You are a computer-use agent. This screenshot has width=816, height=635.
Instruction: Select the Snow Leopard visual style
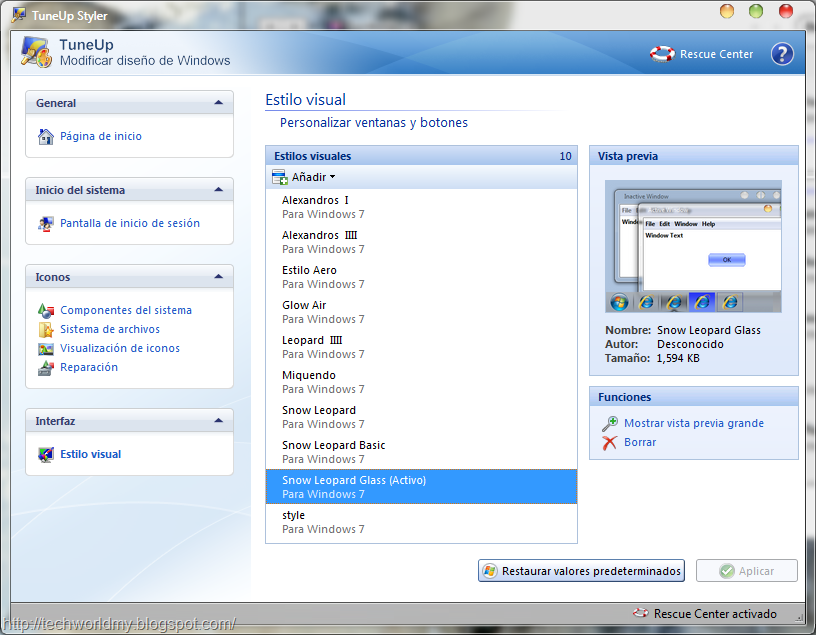point(421,417)
